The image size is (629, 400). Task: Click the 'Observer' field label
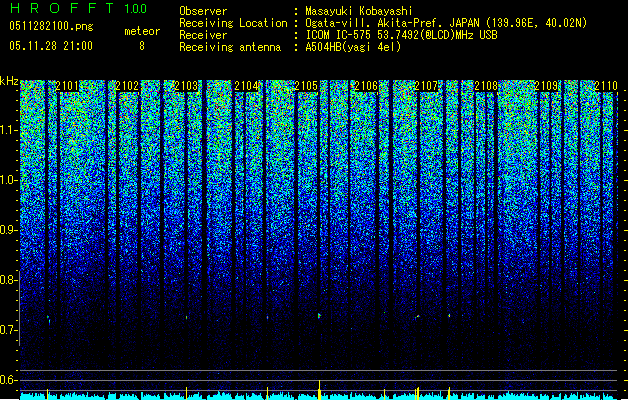(203, 11)
